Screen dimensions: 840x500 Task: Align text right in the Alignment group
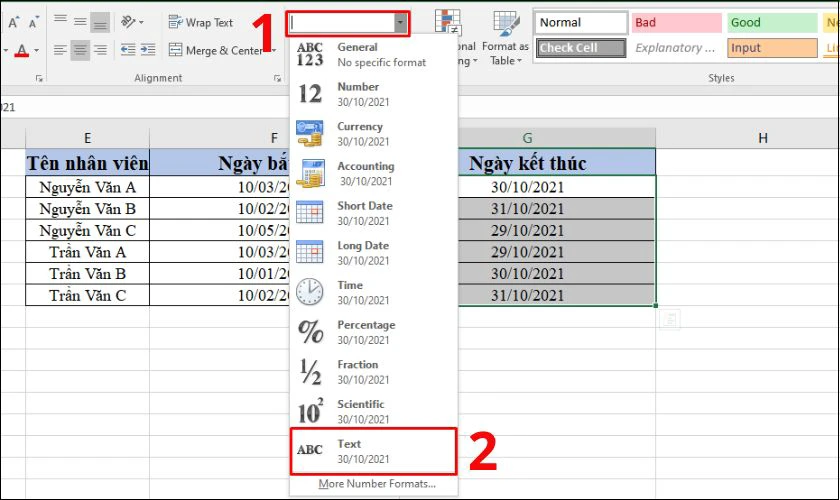point(100,50)
